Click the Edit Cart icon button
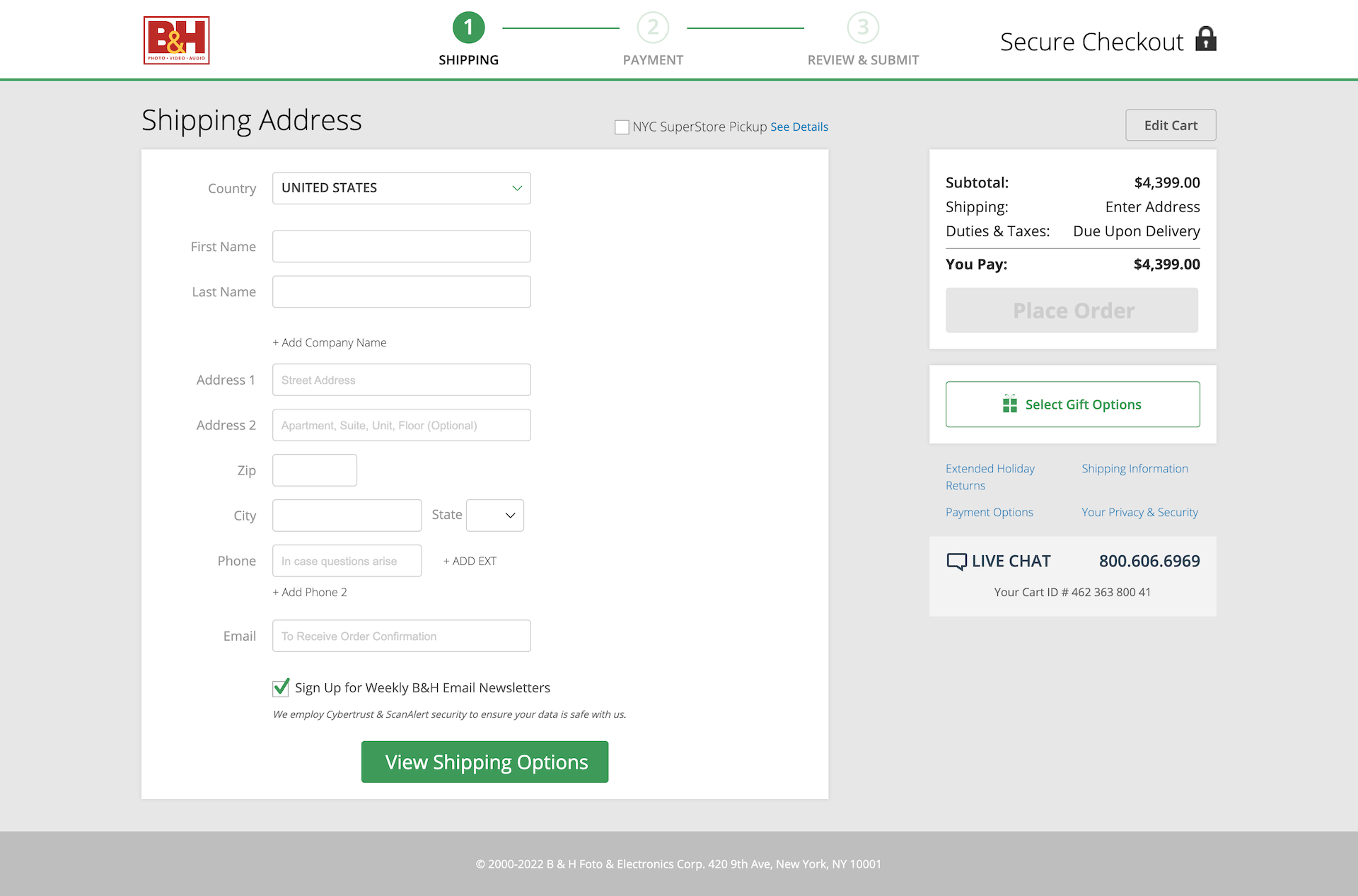 point(1171,124)
